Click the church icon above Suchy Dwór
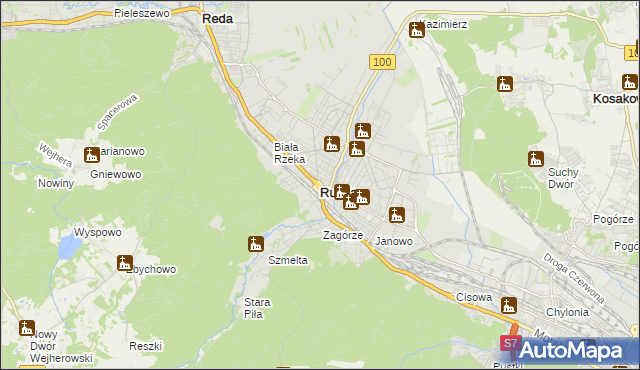This screenshot has width=640, height=370. coord(536,159)
